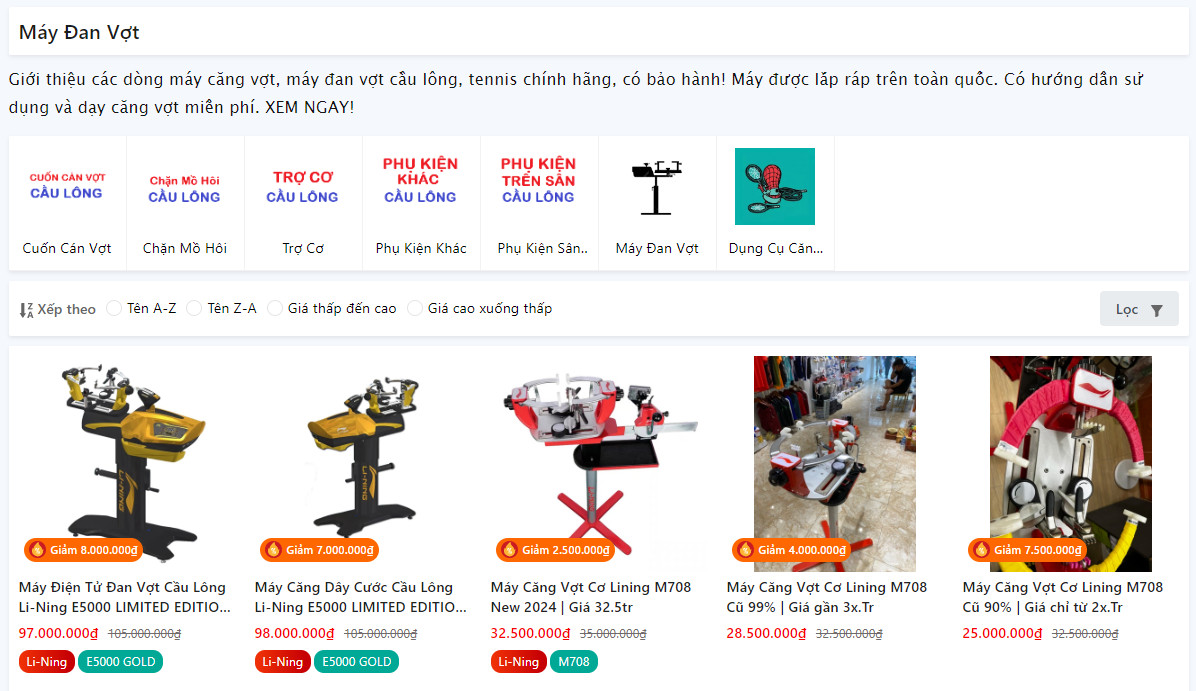Open the 97.000.000đ Li-Ning E5000 product title

tap(124, 597)
